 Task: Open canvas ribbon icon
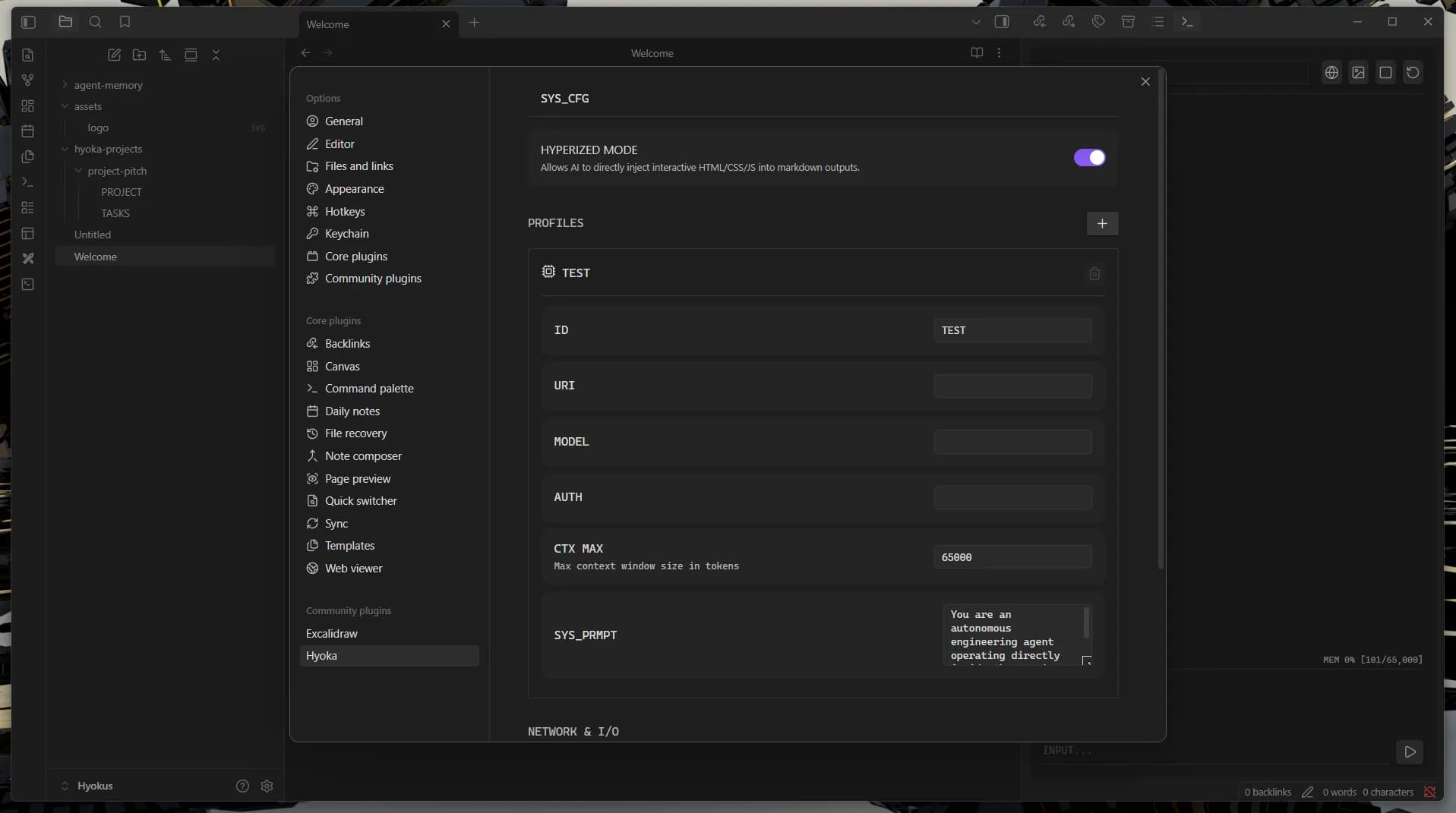coord(28,106)
